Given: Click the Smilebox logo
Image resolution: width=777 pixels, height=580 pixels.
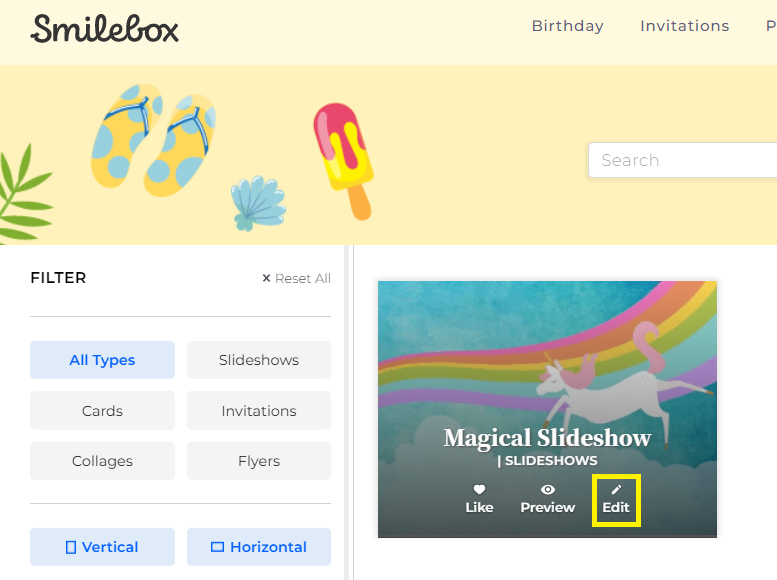Looking at the screenshot, I should pyautogui.click(x=105, y=29).
